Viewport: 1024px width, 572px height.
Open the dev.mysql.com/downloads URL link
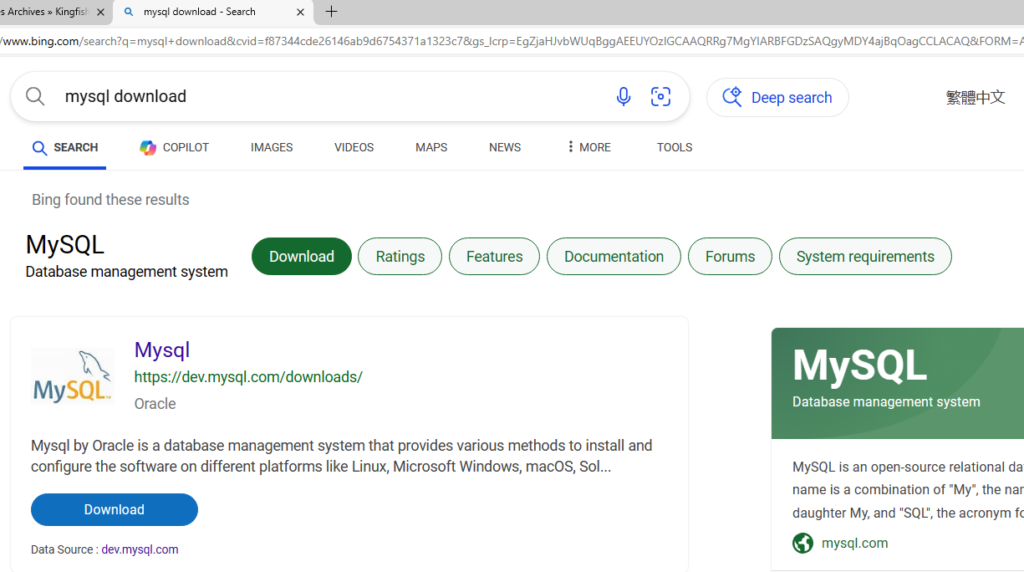248,377
